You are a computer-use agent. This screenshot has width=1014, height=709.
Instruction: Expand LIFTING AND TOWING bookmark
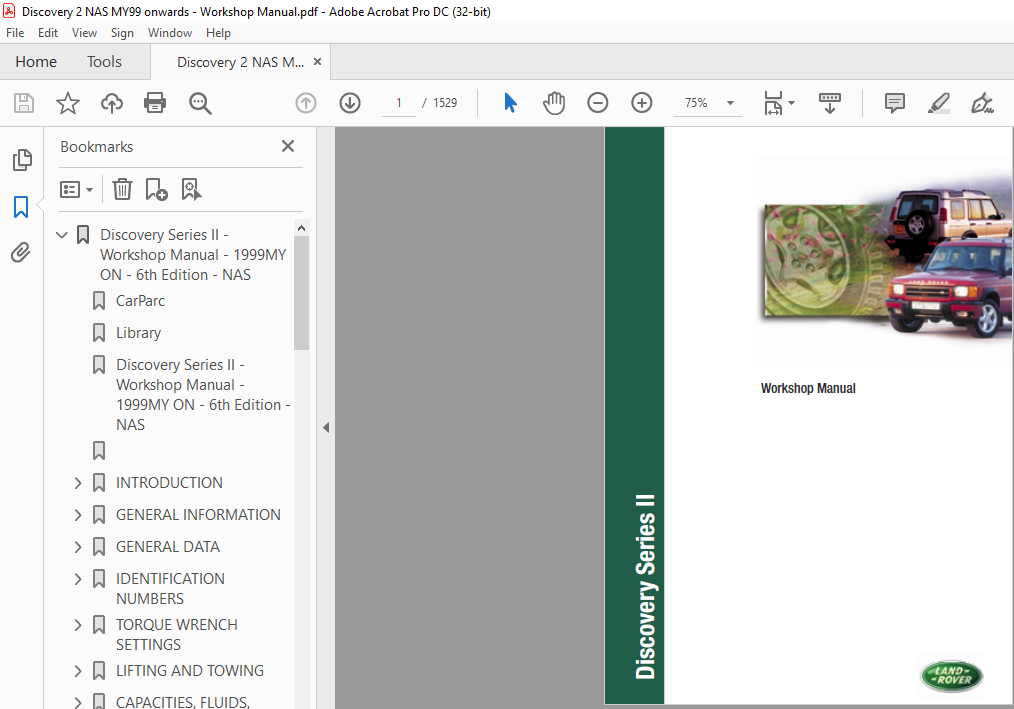(78, 671)
